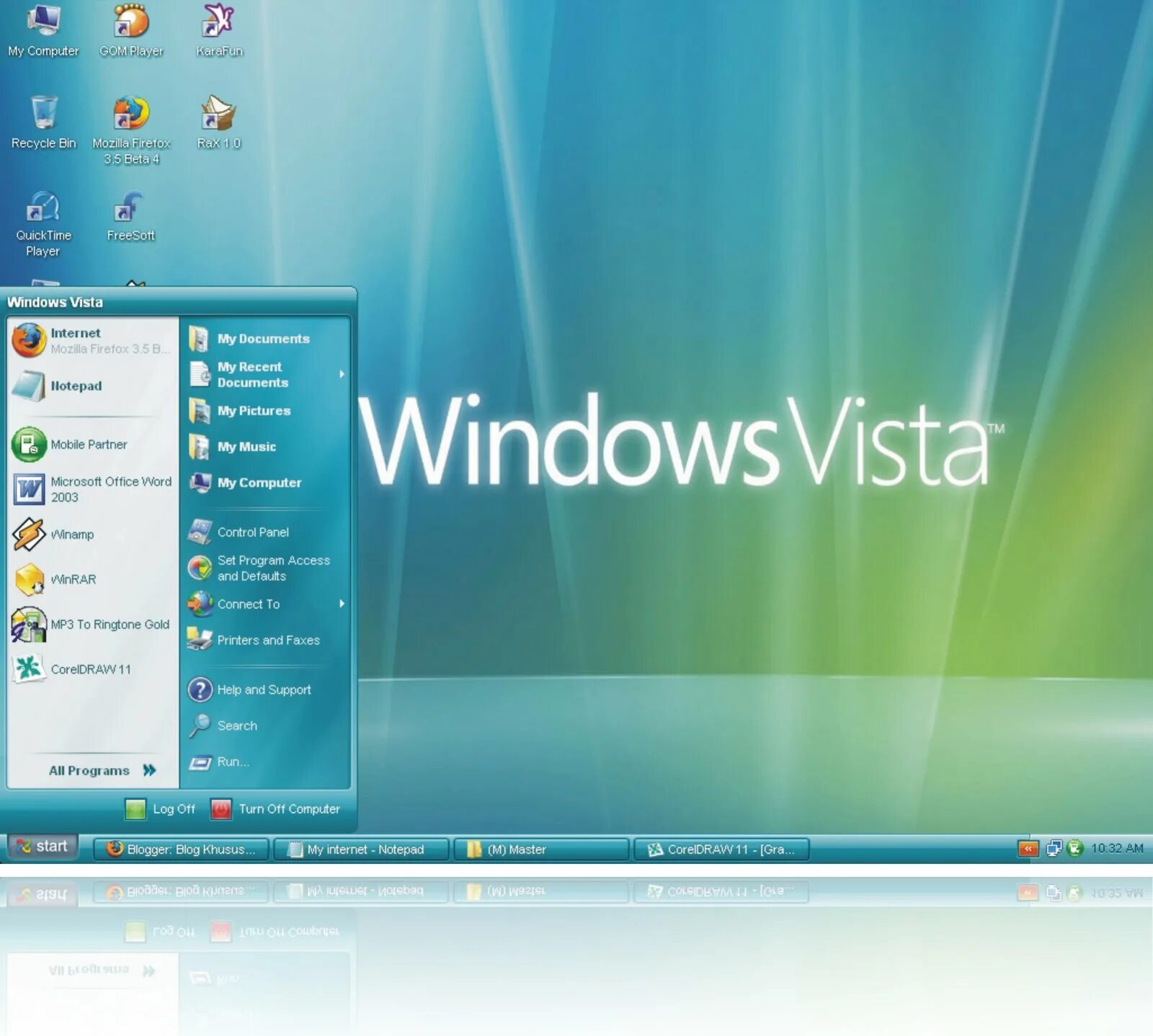The width and height of the screenshot is (1153, 1036).
Task: Launch Microsoft Office Word 2003
Action: point(92,489)
